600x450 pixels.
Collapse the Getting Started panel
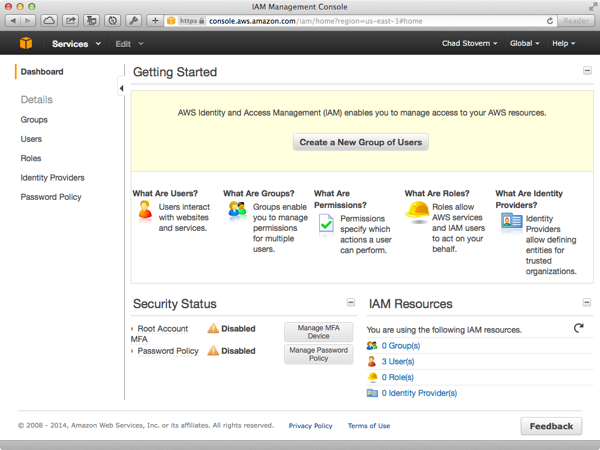(x=587, y=70)
